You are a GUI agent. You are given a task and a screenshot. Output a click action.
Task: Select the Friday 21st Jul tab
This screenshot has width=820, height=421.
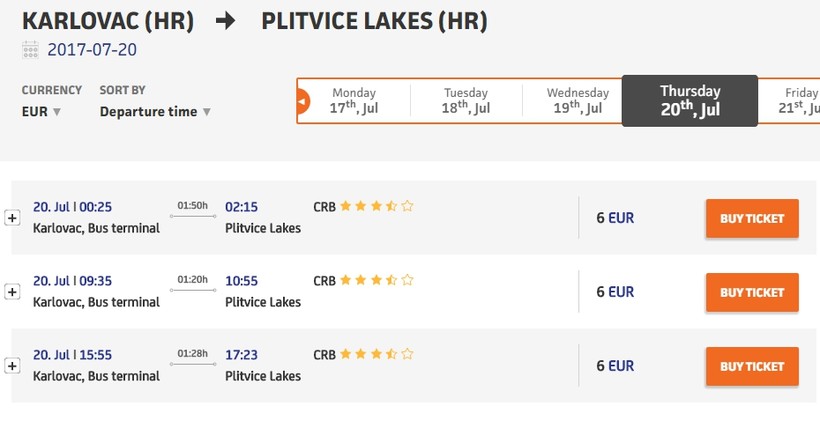[799, 101]
